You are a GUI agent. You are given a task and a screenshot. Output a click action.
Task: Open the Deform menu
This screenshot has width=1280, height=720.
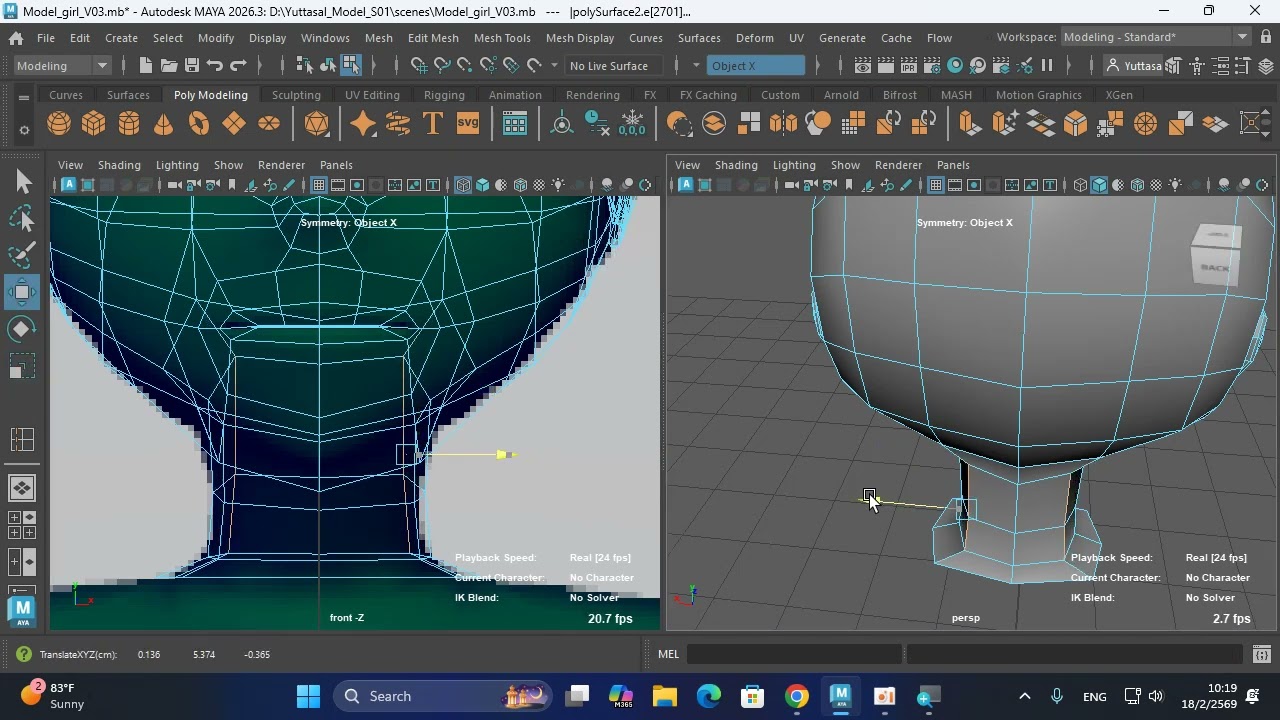tap(755, 37)
